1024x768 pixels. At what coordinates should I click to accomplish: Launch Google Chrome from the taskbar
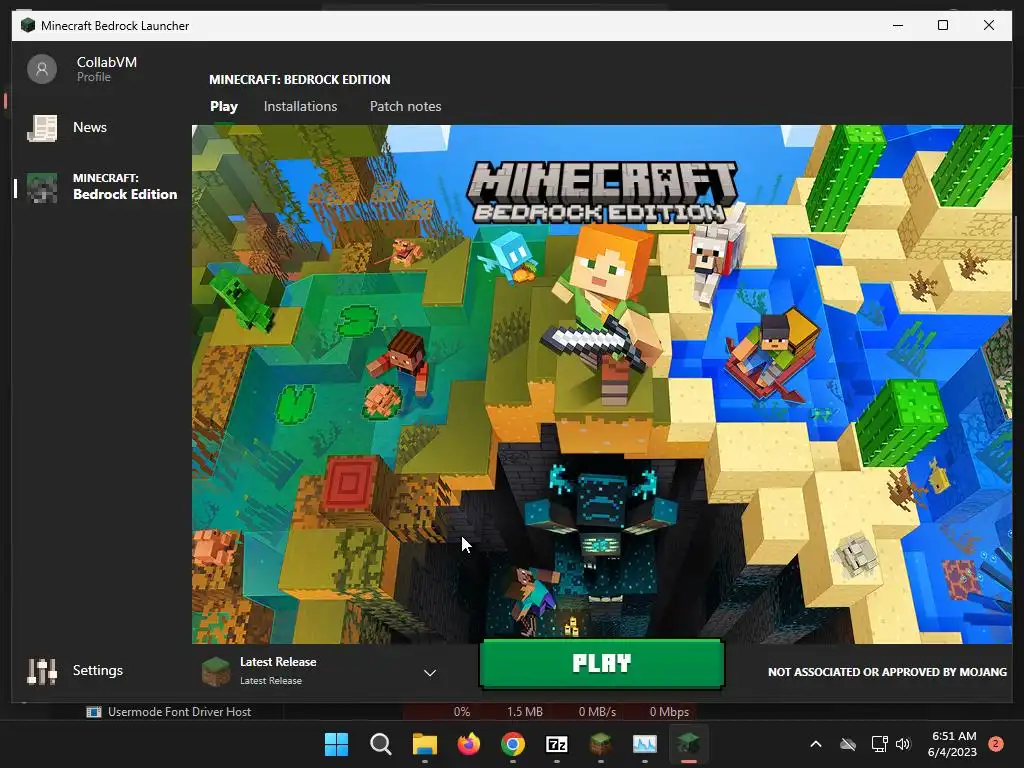513,744
